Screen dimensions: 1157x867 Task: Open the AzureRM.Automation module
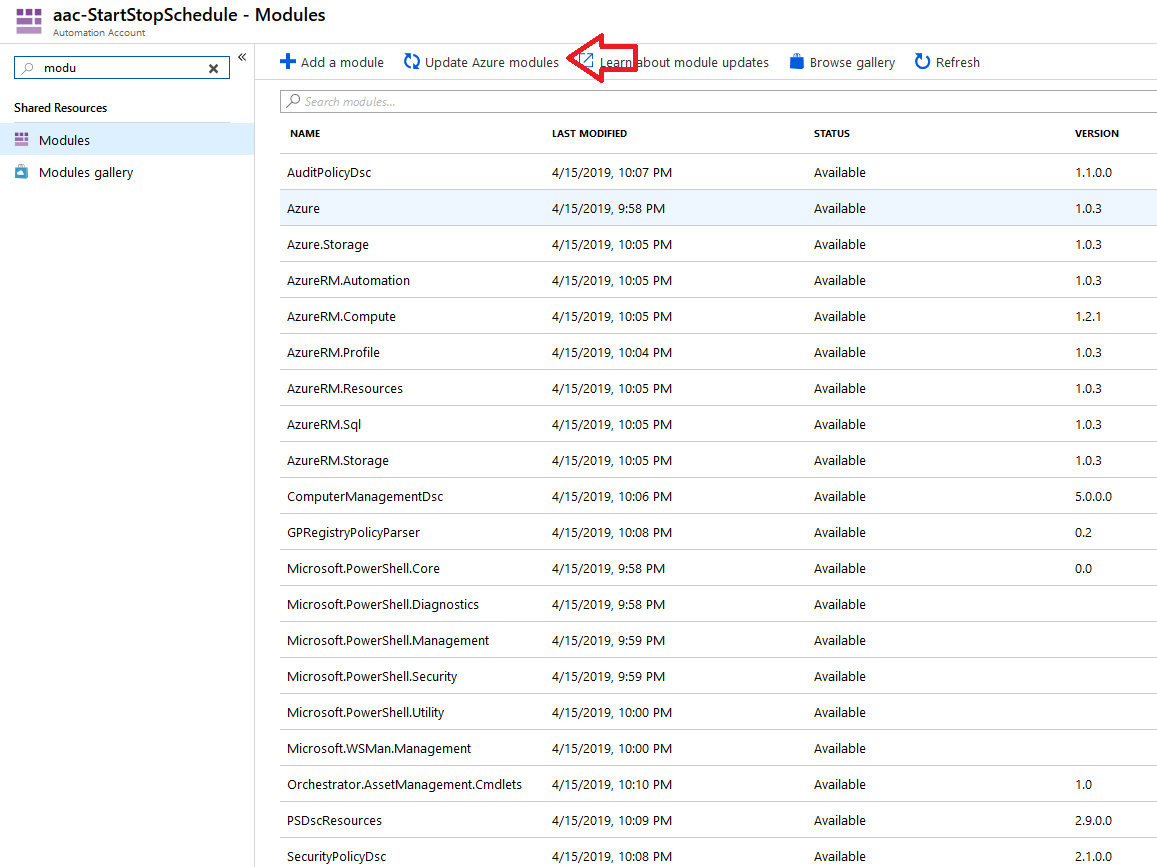click(x=348, y=280)
